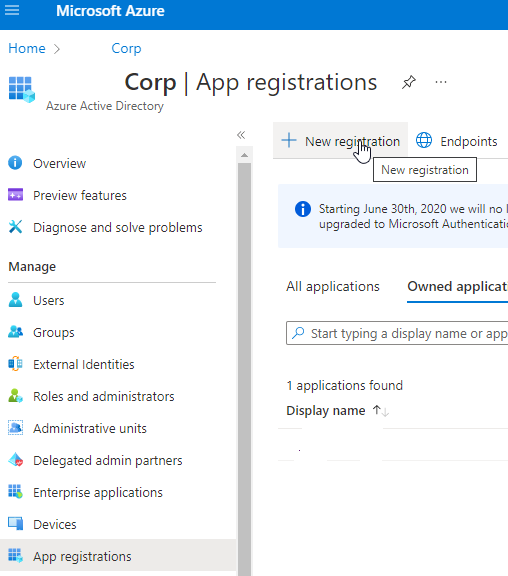Click the breadcrumb chevron after Home

57,49
